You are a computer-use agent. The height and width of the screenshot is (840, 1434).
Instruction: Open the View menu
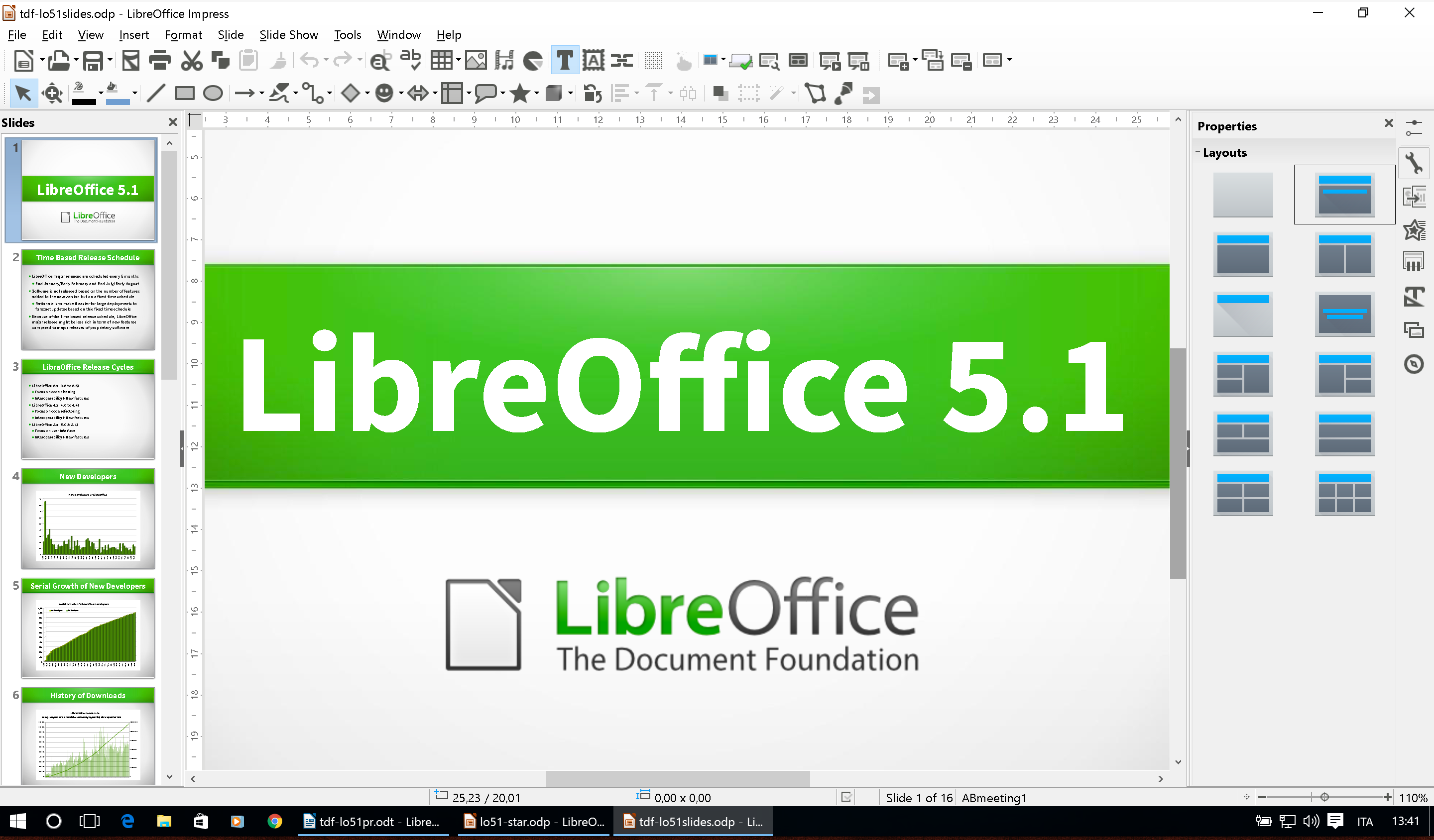(x=90, y=33)
